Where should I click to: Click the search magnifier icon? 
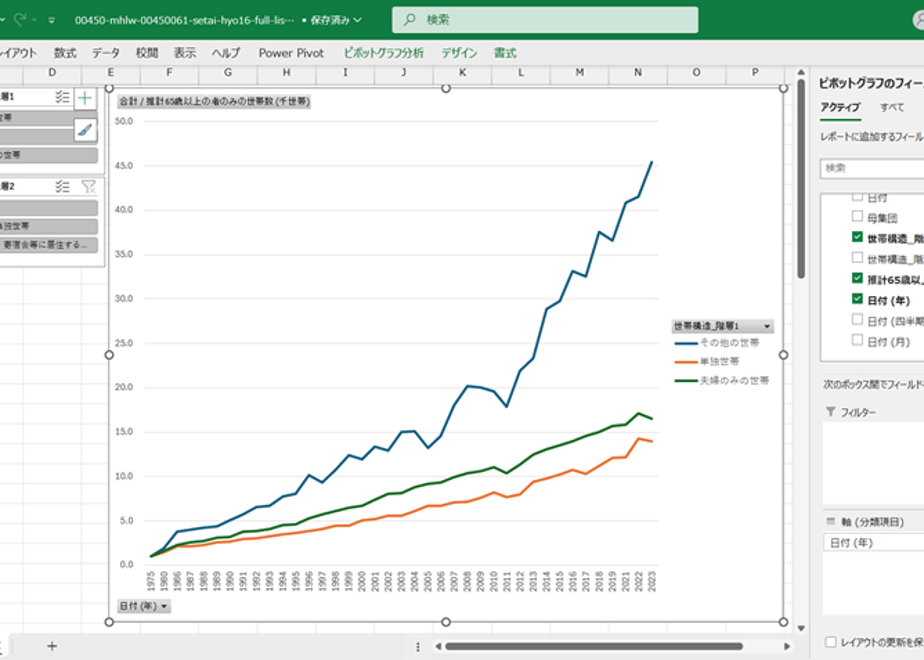tap(409, 20)
